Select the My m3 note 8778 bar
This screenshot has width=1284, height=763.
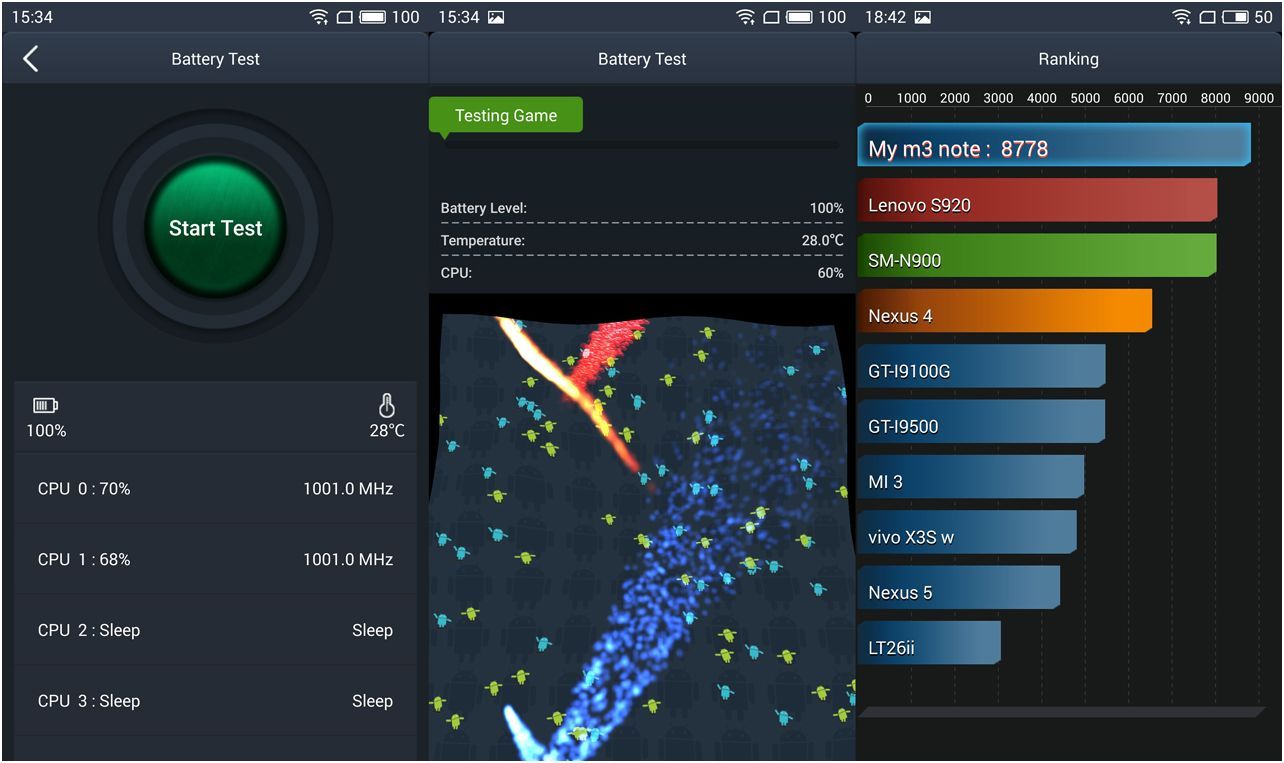tap(1054, 146)
